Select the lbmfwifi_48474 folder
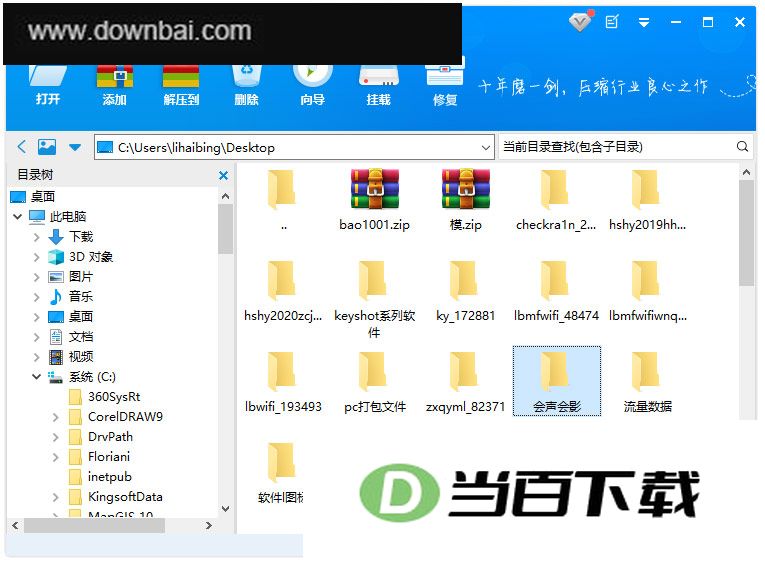765x564 pixels. [x=556, y=291]
